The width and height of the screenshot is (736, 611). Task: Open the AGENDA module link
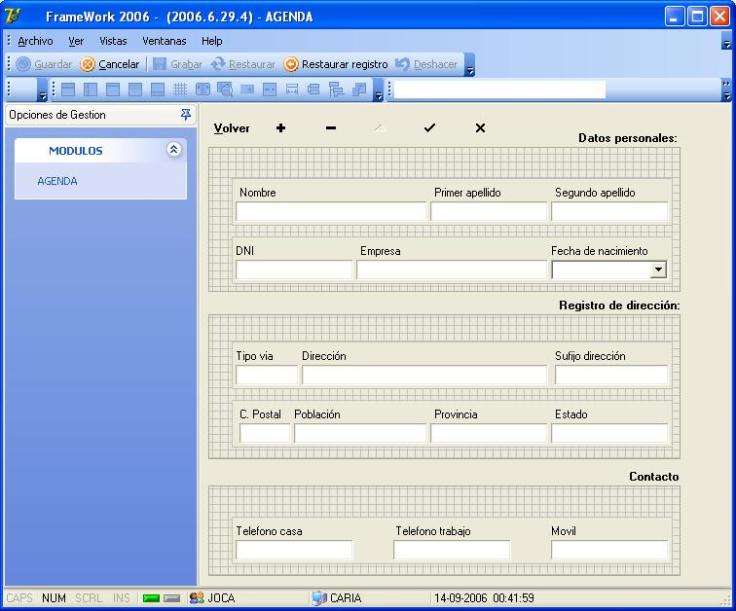[x=57, y=181]
